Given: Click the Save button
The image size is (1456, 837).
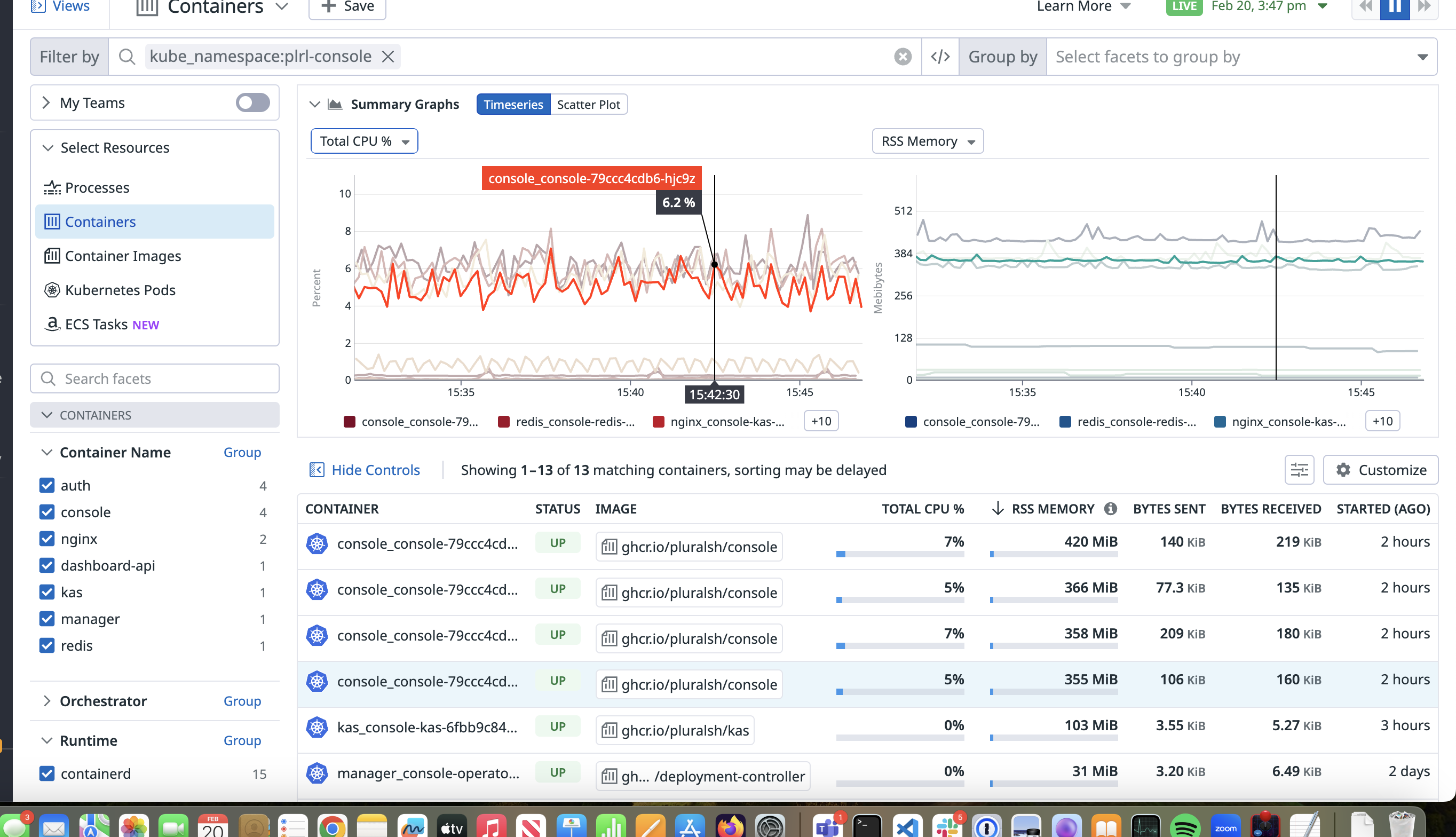Looking at the screenshot, I should pos(347,7).
